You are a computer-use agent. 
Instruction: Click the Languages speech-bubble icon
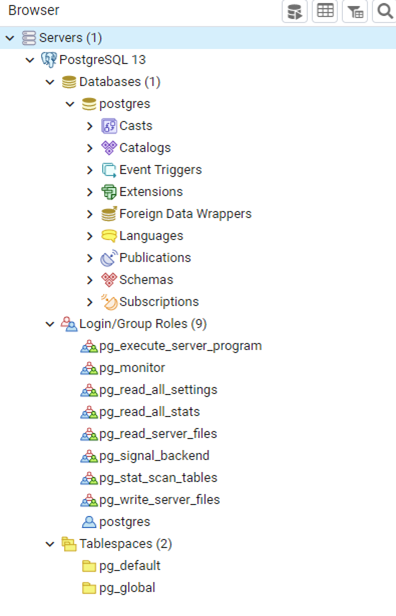(x=109, y=236)
